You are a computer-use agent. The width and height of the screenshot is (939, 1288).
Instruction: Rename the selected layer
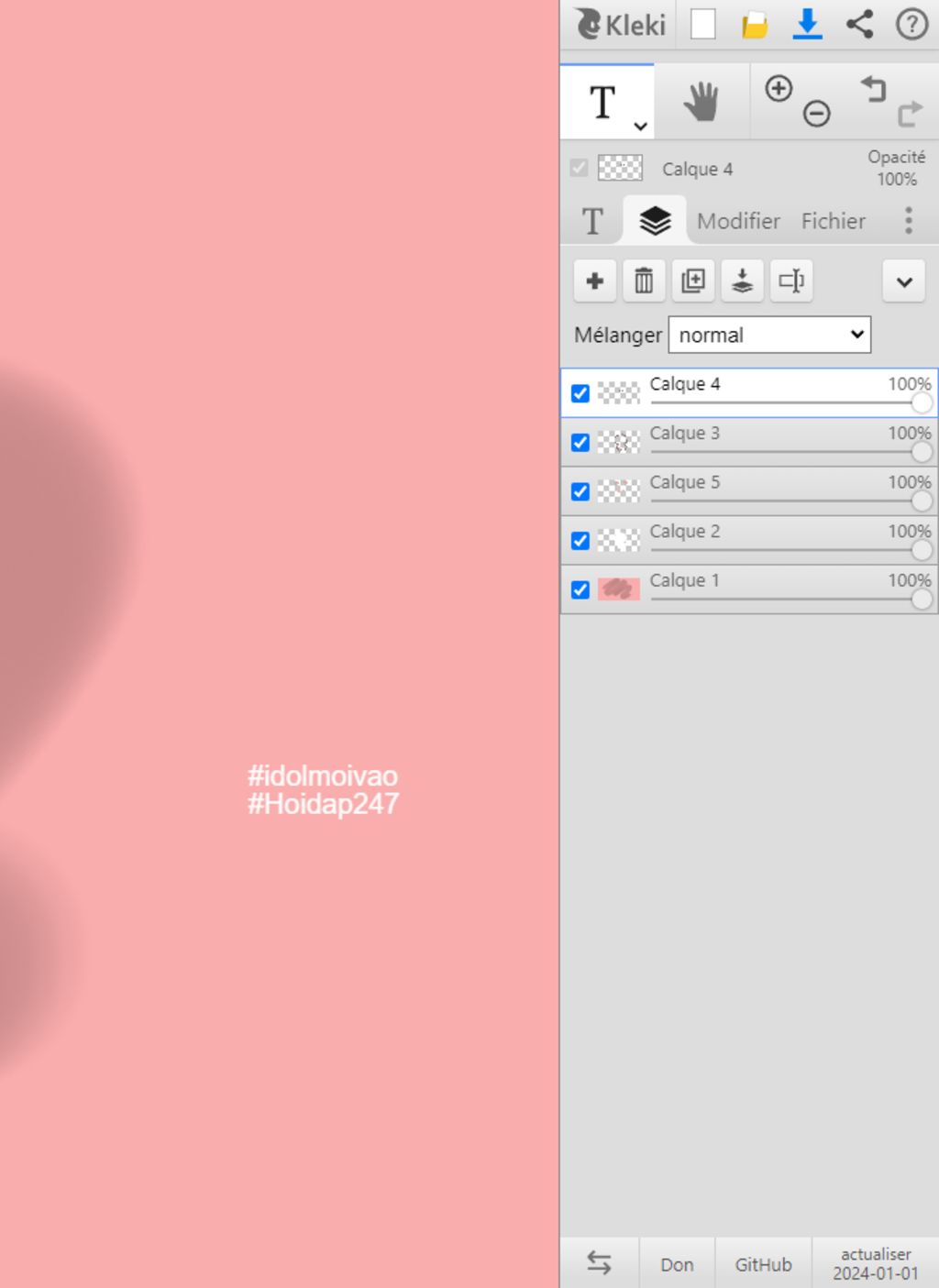tap(791, 281)
